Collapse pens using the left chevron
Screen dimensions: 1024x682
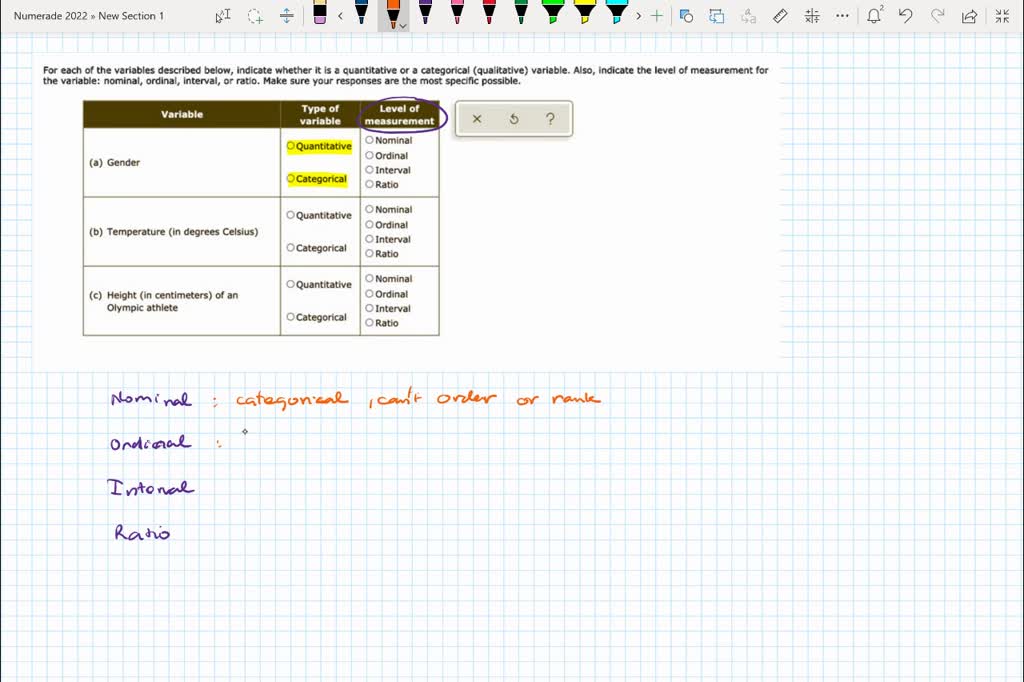point(342,14)
